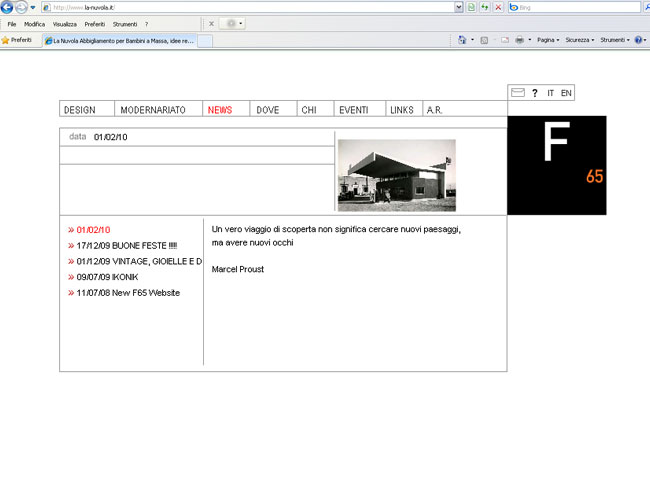Open the A.R. section
Screen dimensions: 650x488
[x=434, y=110]
